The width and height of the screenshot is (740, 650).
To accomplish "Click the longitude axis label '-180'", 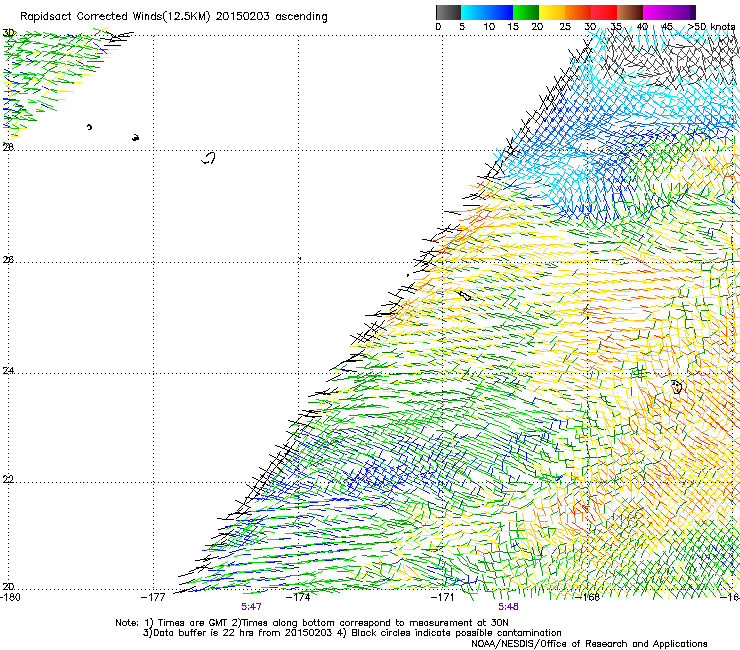I will tap(10, 597).
